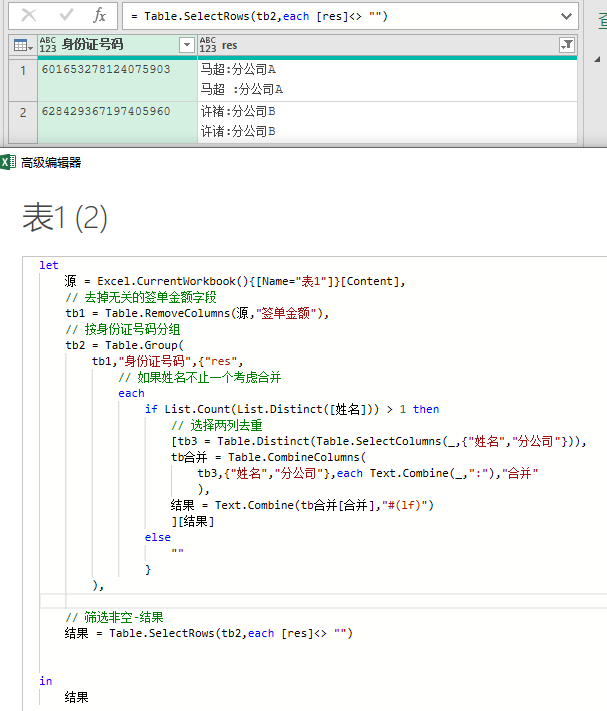
Task: Click the 结果 = Table.SelectRows line
Action: coord(209,633)
